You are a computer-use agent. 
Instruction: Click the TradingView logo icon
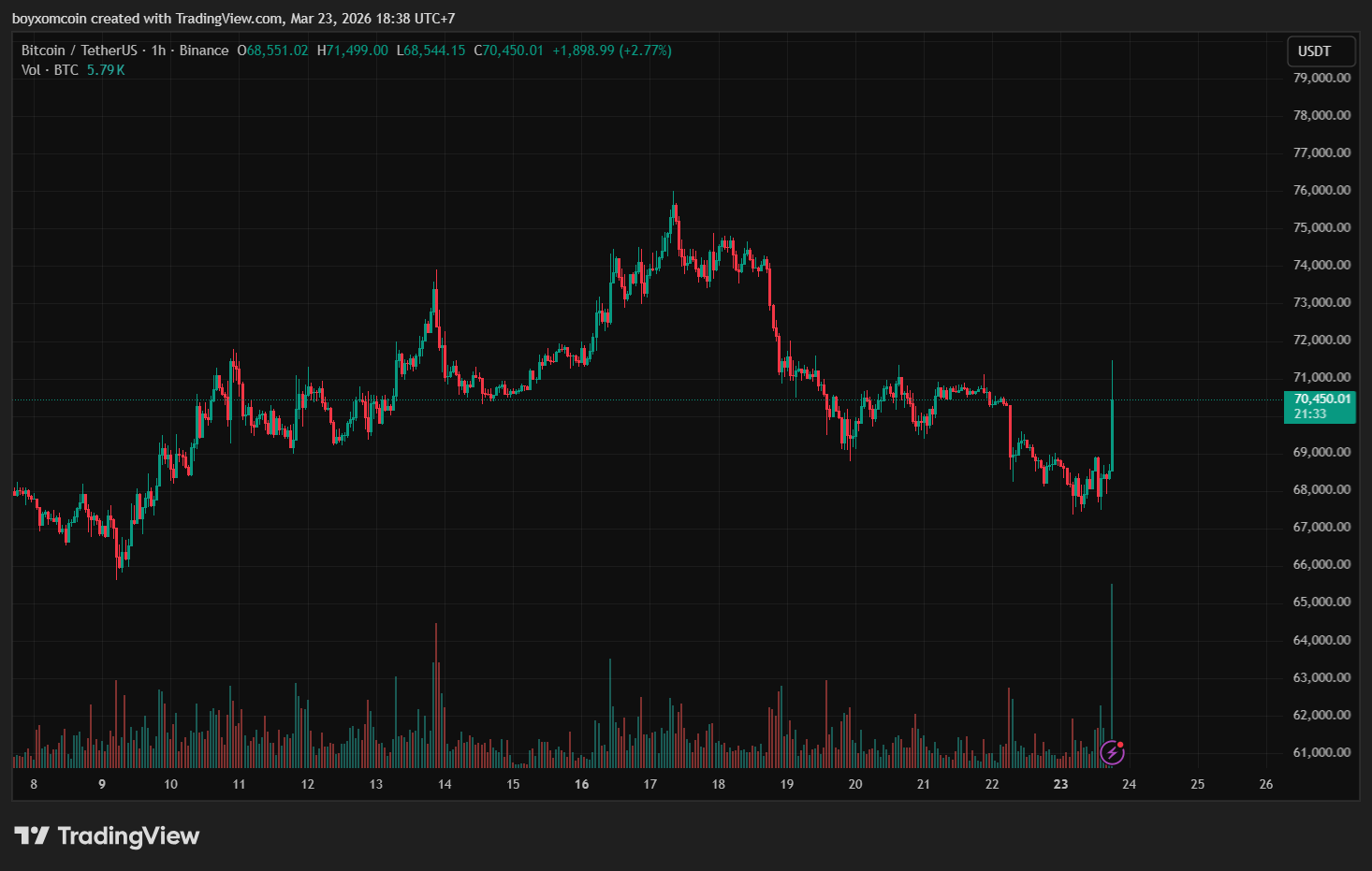(x=31, y=835)
